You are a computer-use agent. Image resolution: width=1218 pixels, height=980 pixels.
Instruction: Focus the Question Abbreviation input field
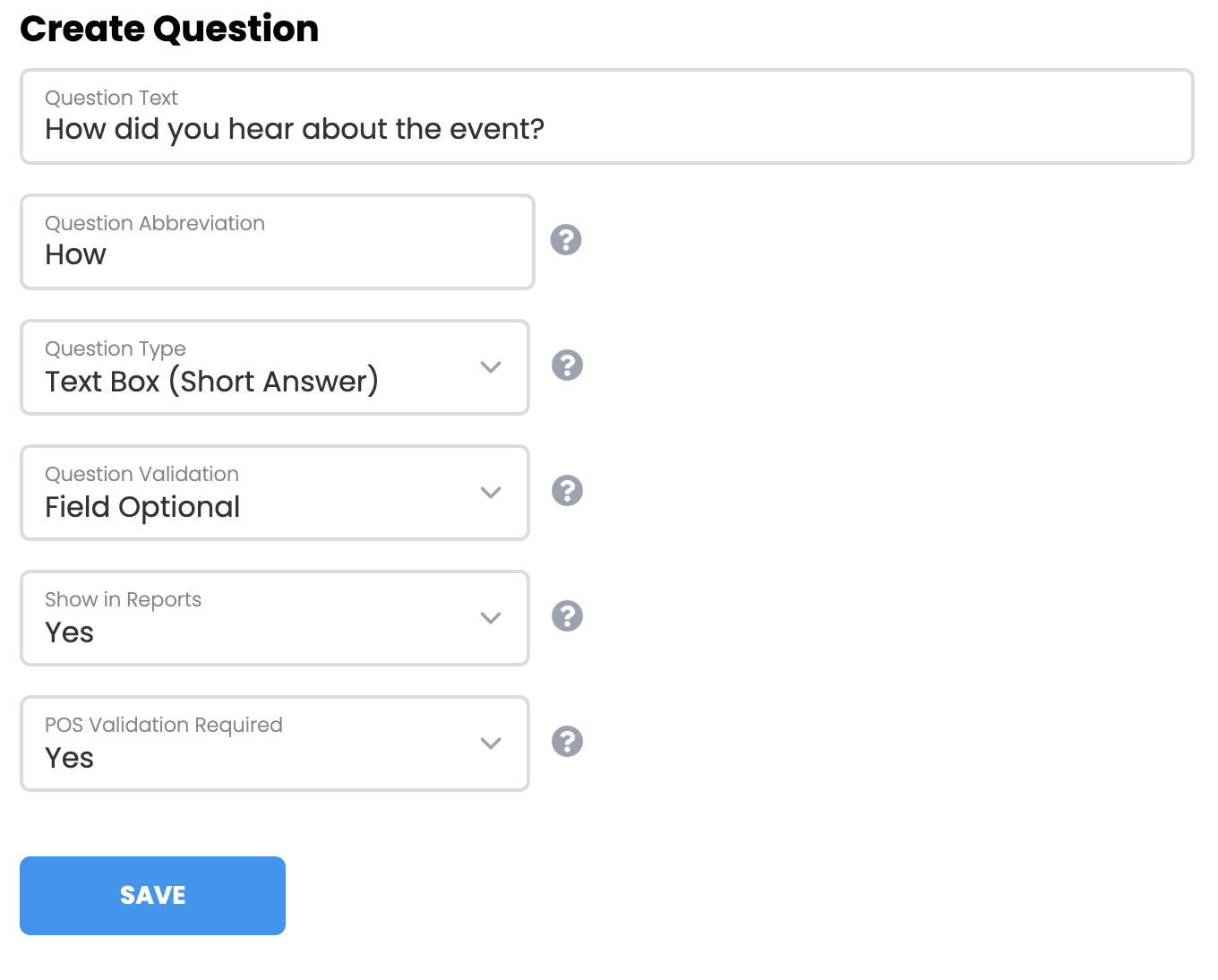click(278, 242)
